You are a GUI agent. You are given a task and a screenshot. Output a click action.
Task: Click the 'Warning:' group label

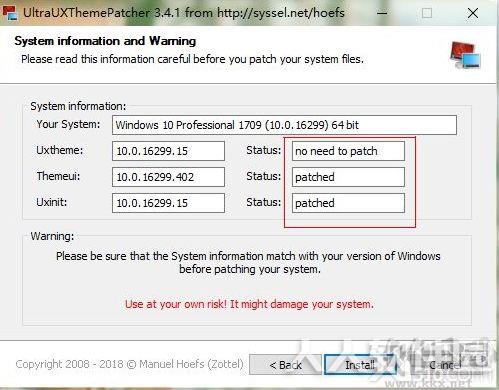click(x=52, y=236)
